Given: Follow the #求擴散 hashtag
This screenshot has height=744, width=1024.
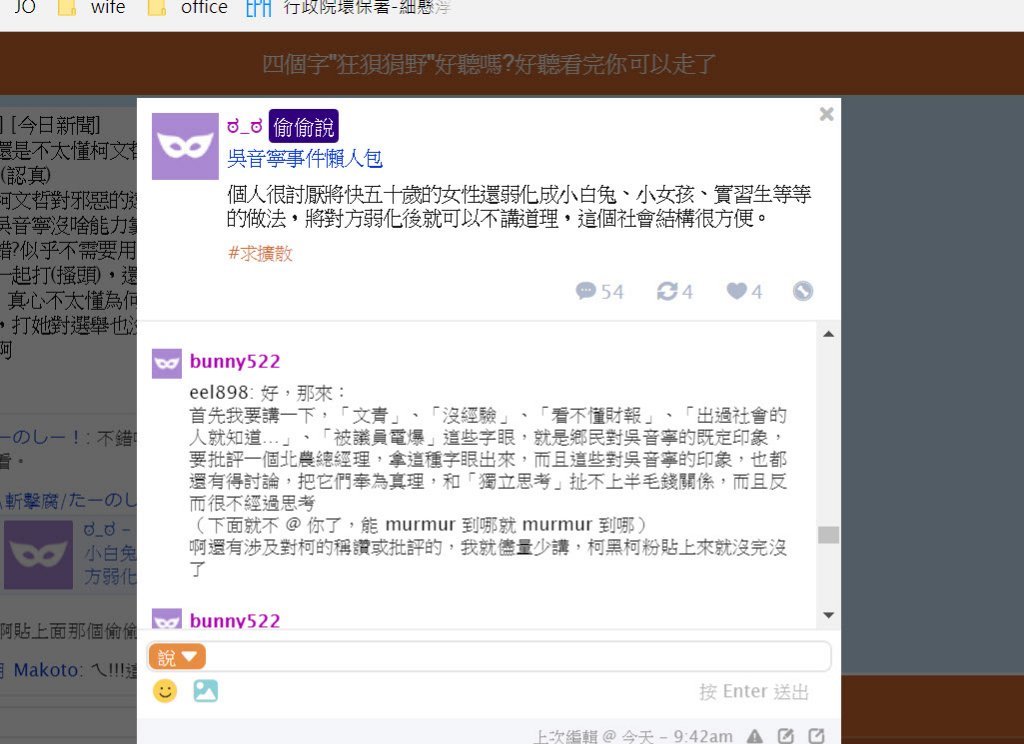Looking at the screenshot, I should click(x=260, y=253).
